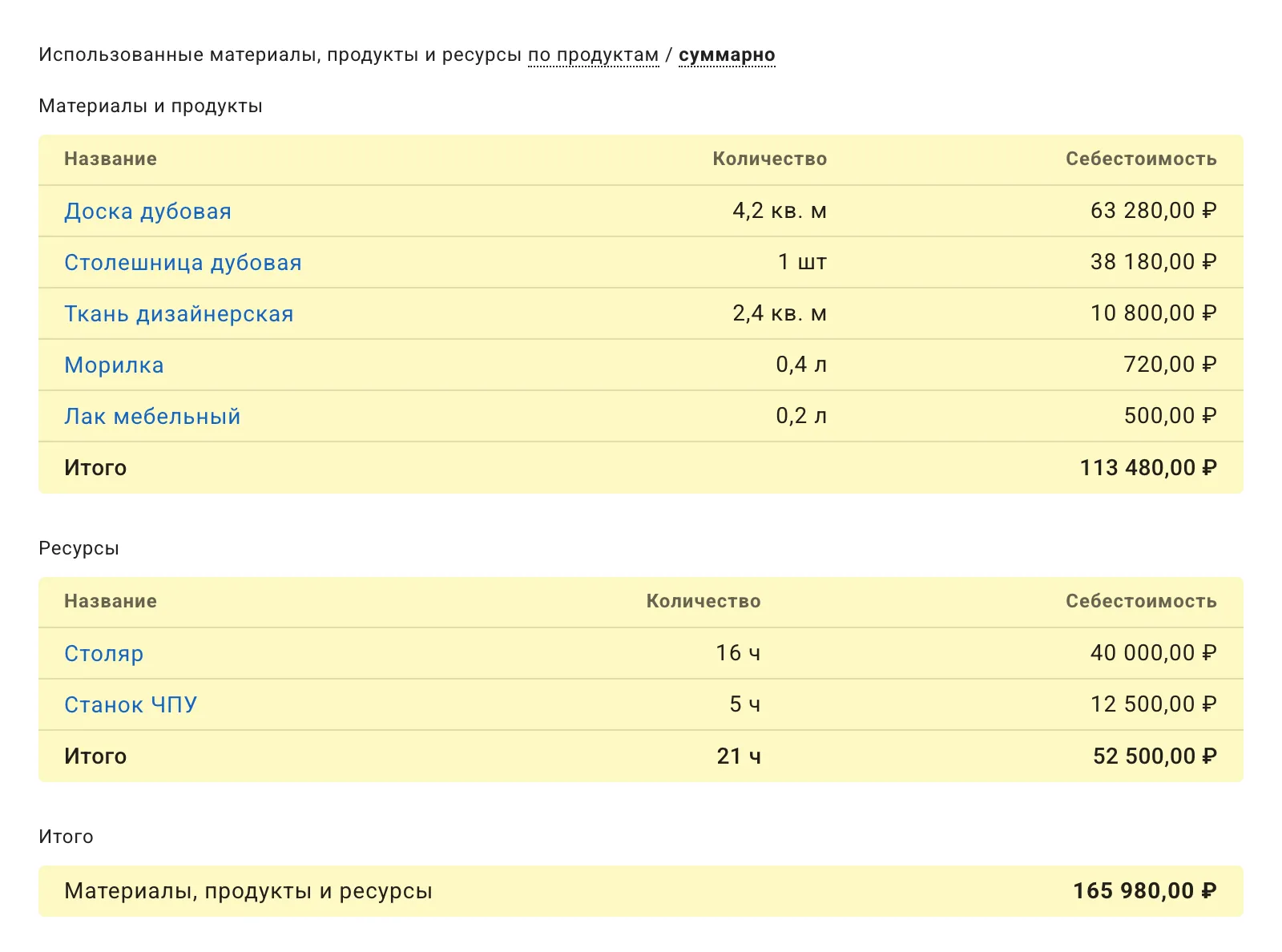Open the 'Станок ЧПУ' resource page
Screen dimensions: 1282x952
point(131,704)
